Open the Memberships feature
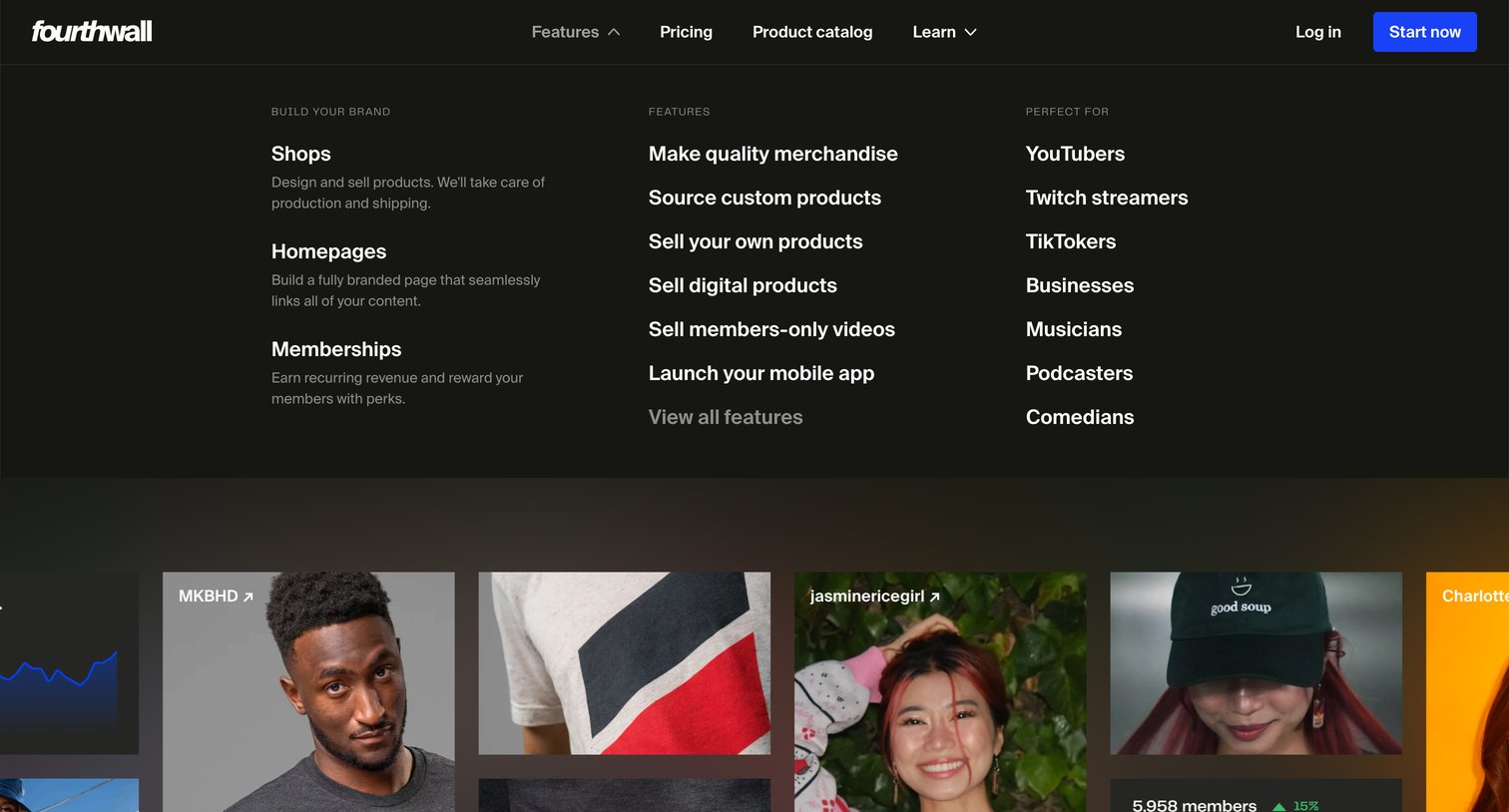 pyautogui.click(x=336, y=349)
